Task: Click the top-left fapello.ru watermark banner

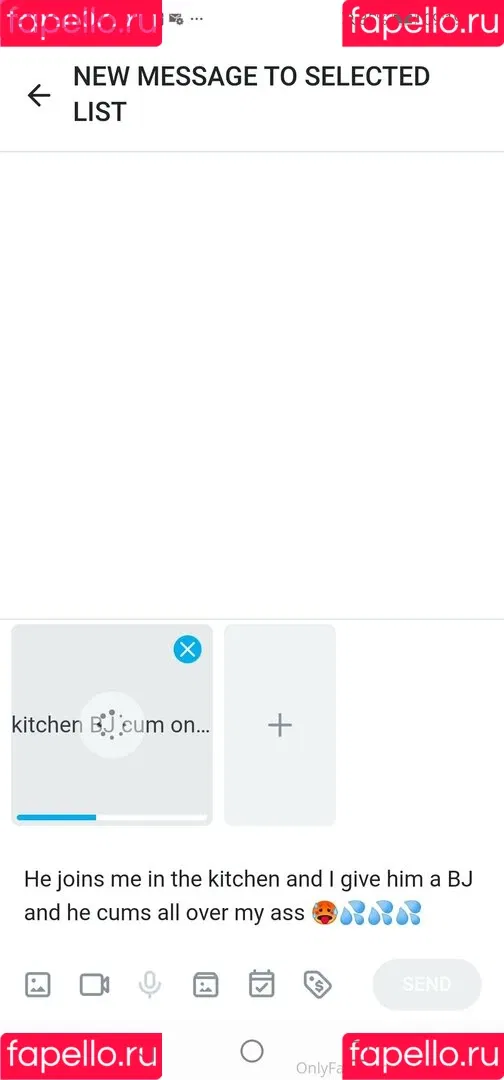Action: tap(81, 23)
